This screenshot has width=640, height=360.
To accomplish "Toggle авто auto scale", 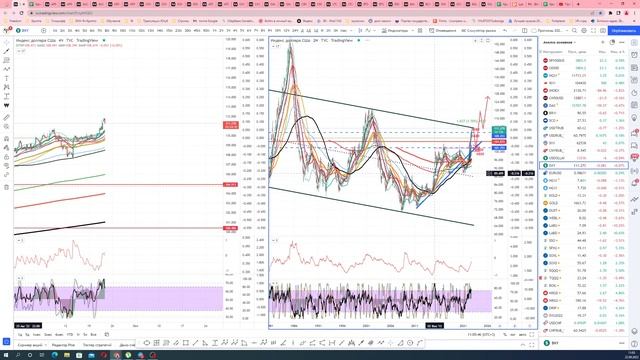I will coord(522,335).
